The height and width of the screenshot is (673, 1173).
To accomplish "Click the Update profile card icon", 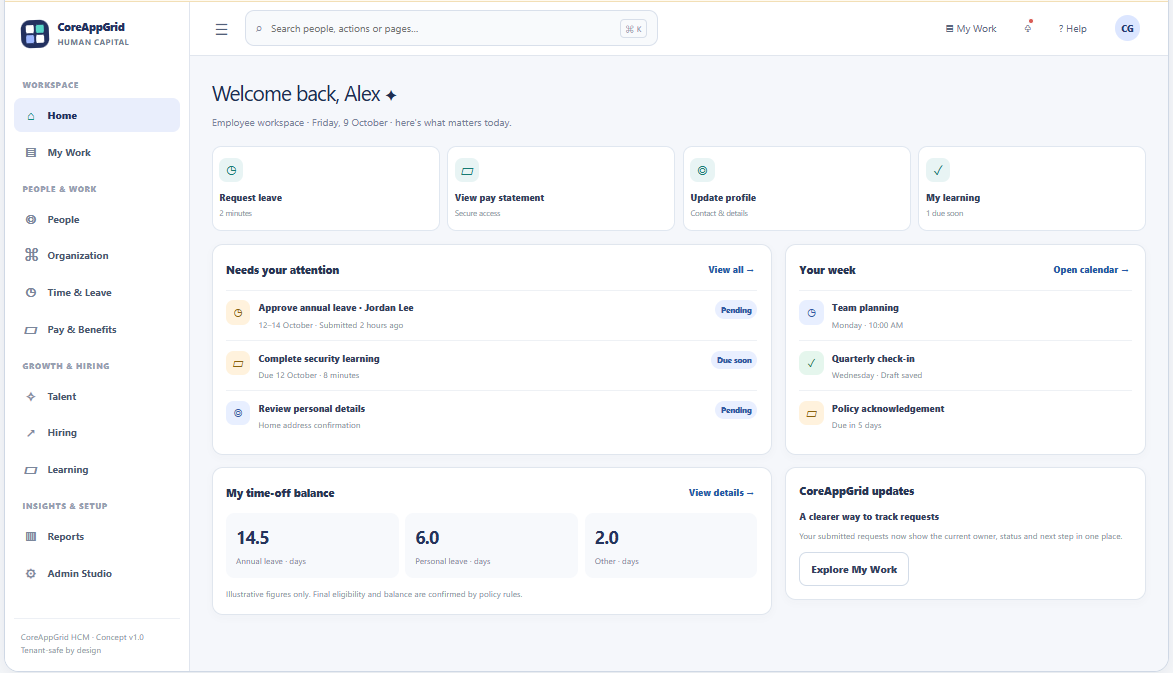I will [702, 170].
